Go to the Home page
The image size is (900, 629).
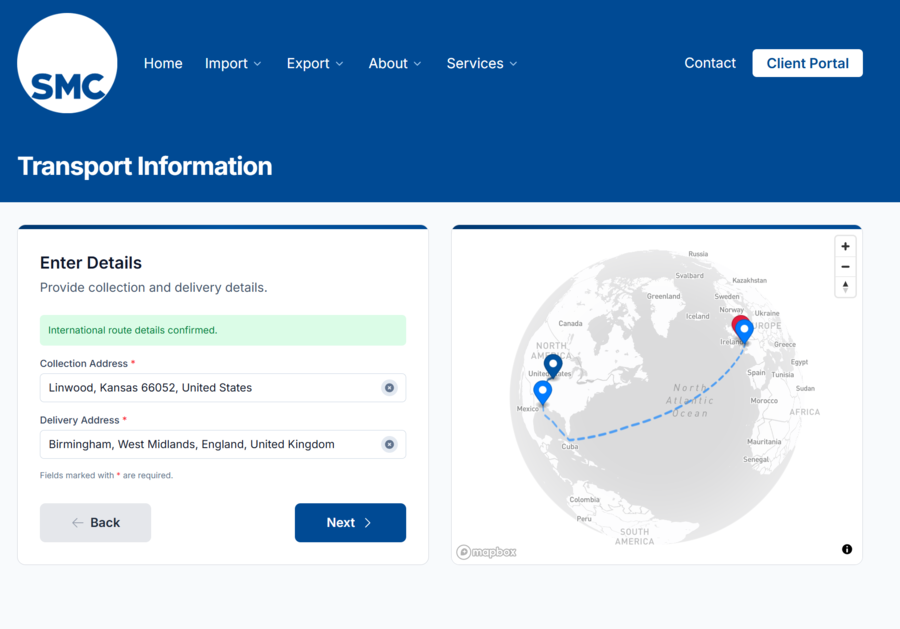[163, 63]
